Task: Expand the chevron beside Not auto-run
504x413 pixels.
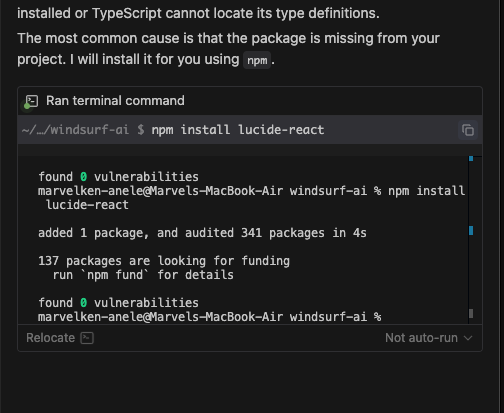Action: click(x=468, y=338)
